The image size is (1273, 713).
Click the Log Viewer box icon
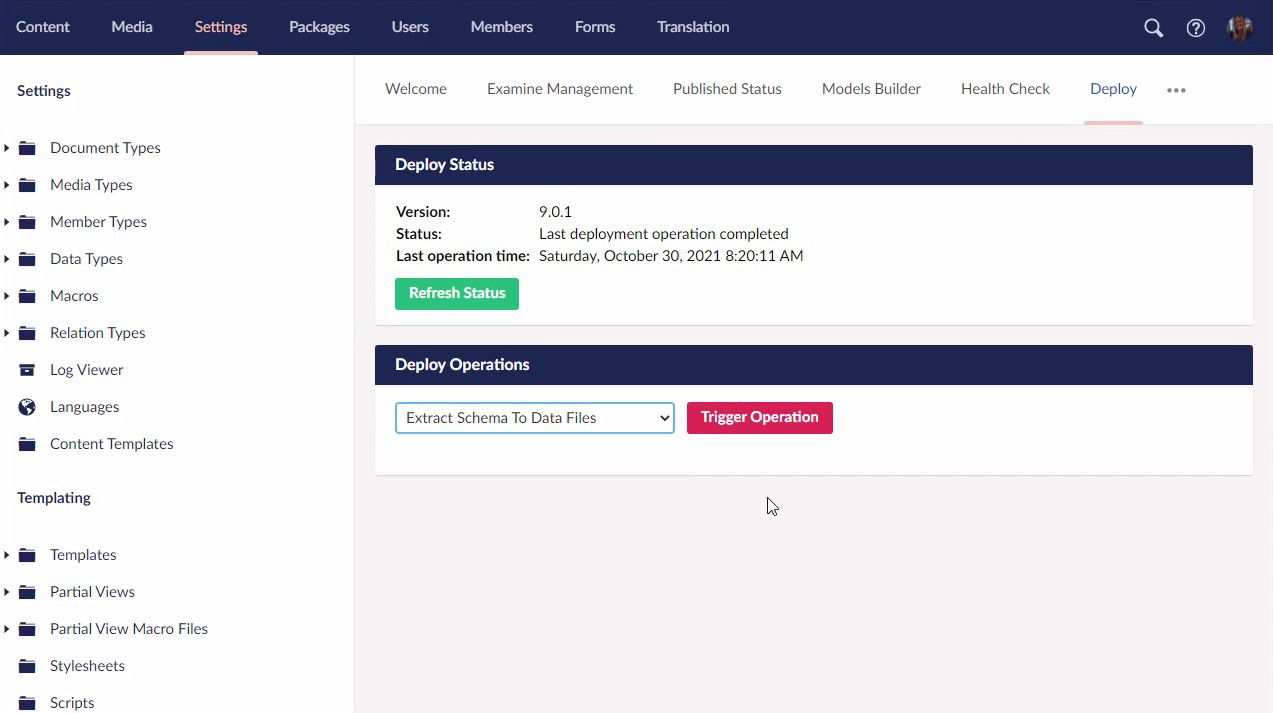coord(28,370)
